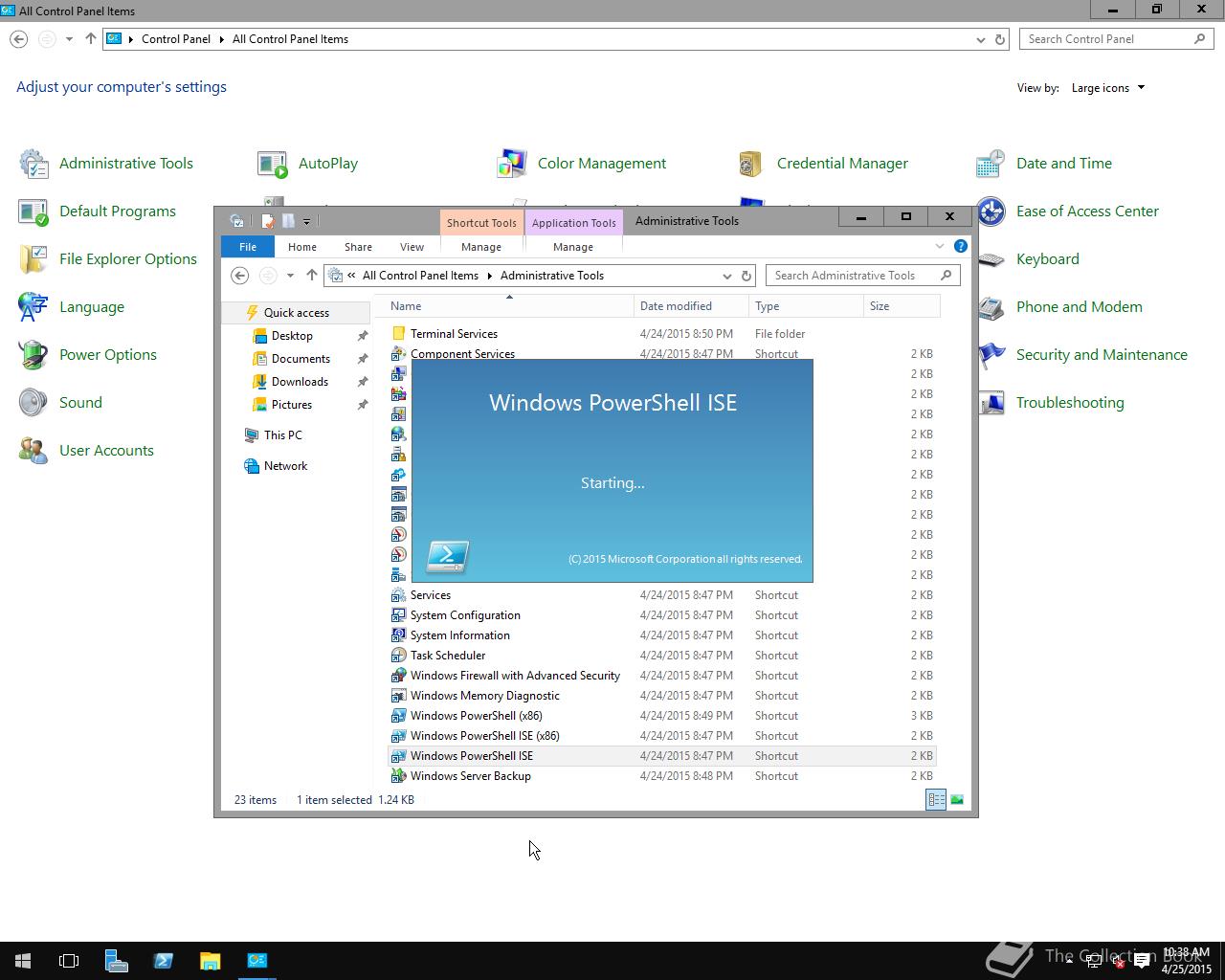Click the Explorer help icon

(x=960, y=246)
